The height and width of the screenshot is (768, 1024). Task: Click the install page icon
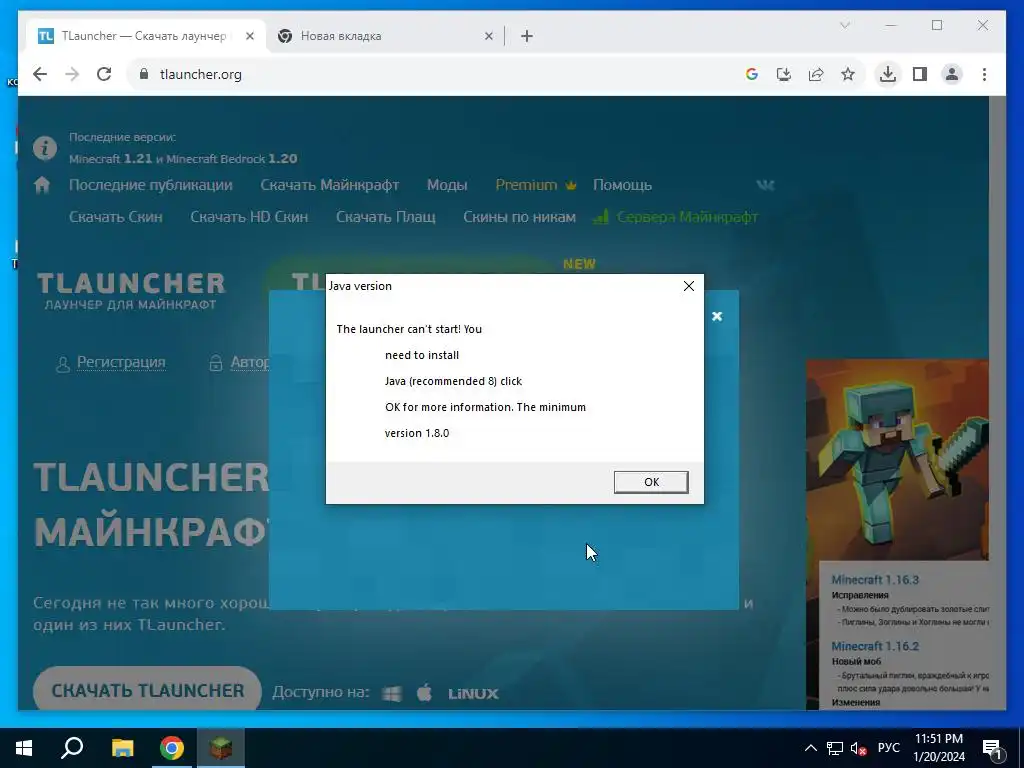pos(784,74)
